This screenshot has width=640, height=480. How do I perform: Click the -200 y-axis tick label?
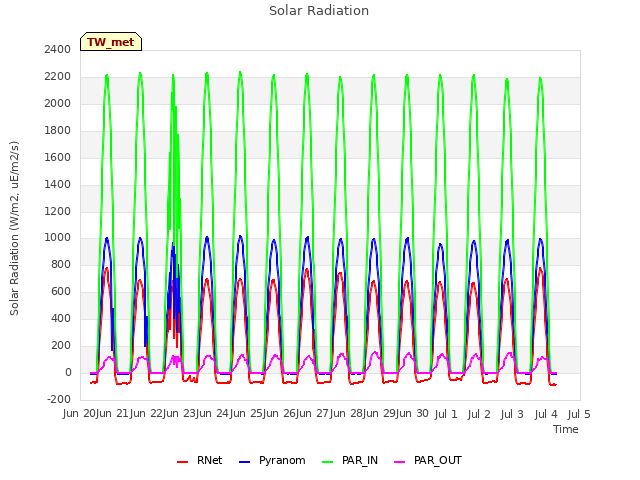pos(59,399)
